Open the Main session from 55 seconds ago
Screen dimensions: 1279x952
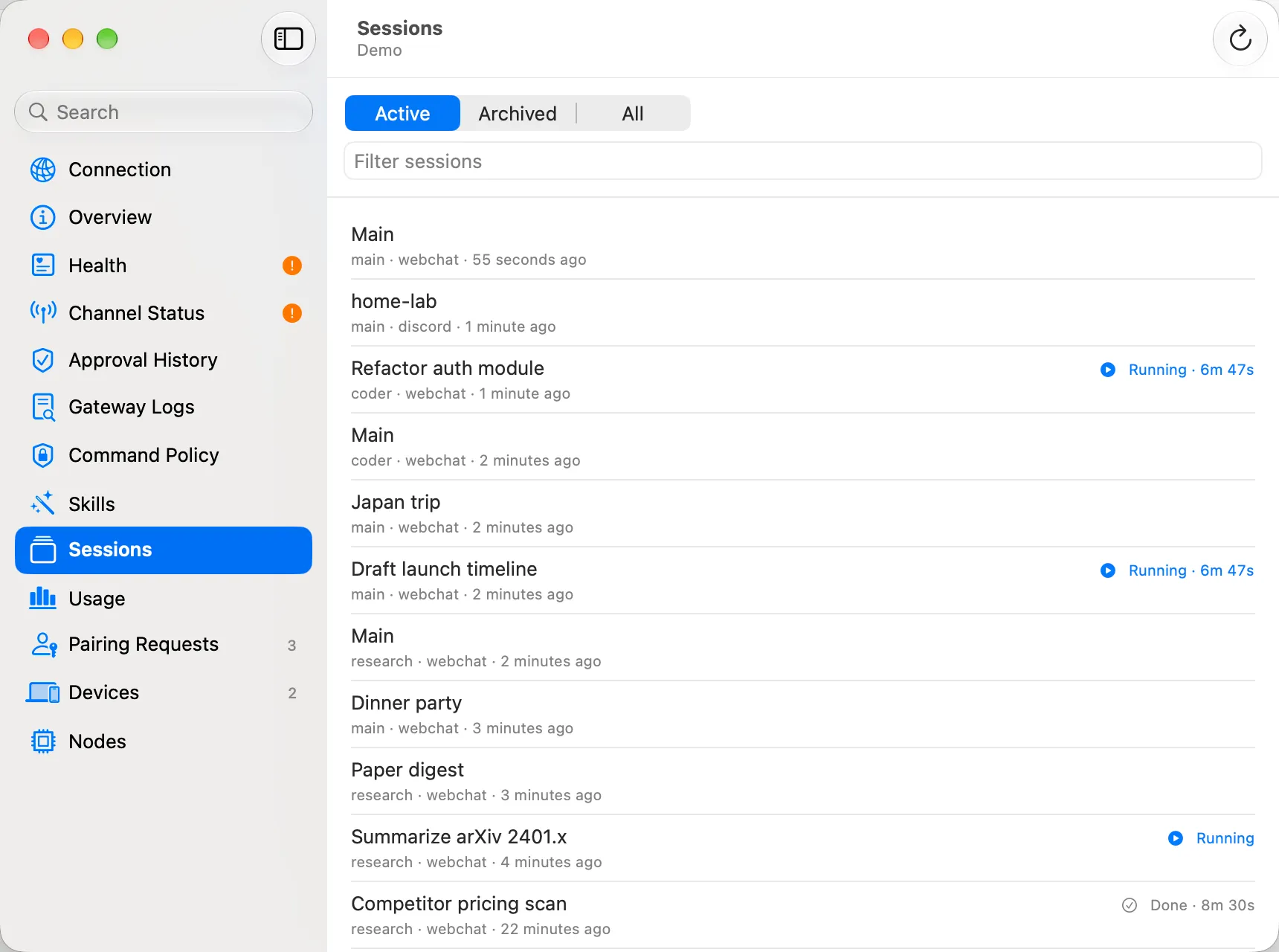[803, 246]
